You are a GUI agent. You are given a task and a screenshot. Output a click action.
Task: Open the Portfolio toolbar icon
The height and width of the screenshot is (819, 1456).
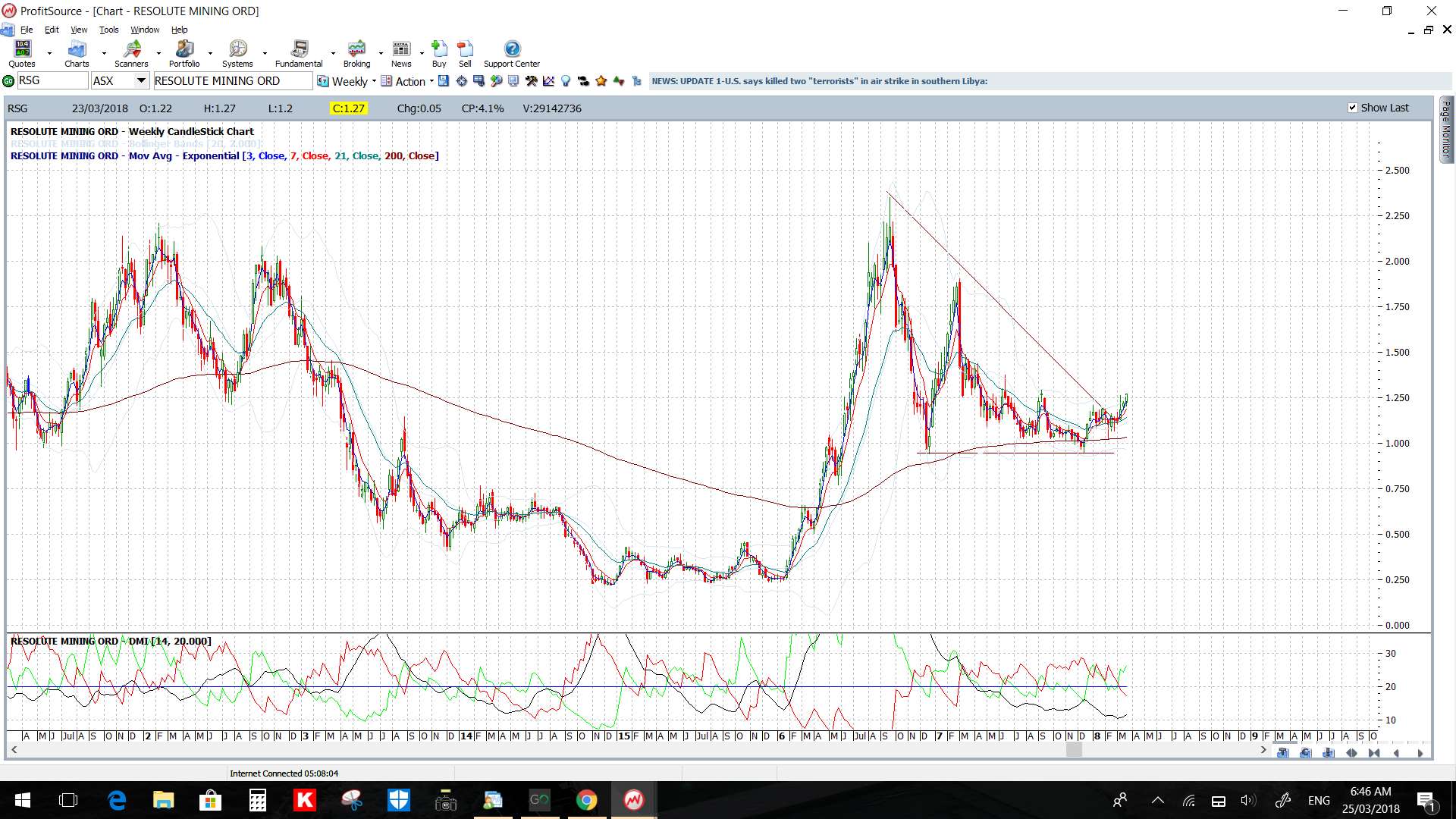click(x=184, y=54)
